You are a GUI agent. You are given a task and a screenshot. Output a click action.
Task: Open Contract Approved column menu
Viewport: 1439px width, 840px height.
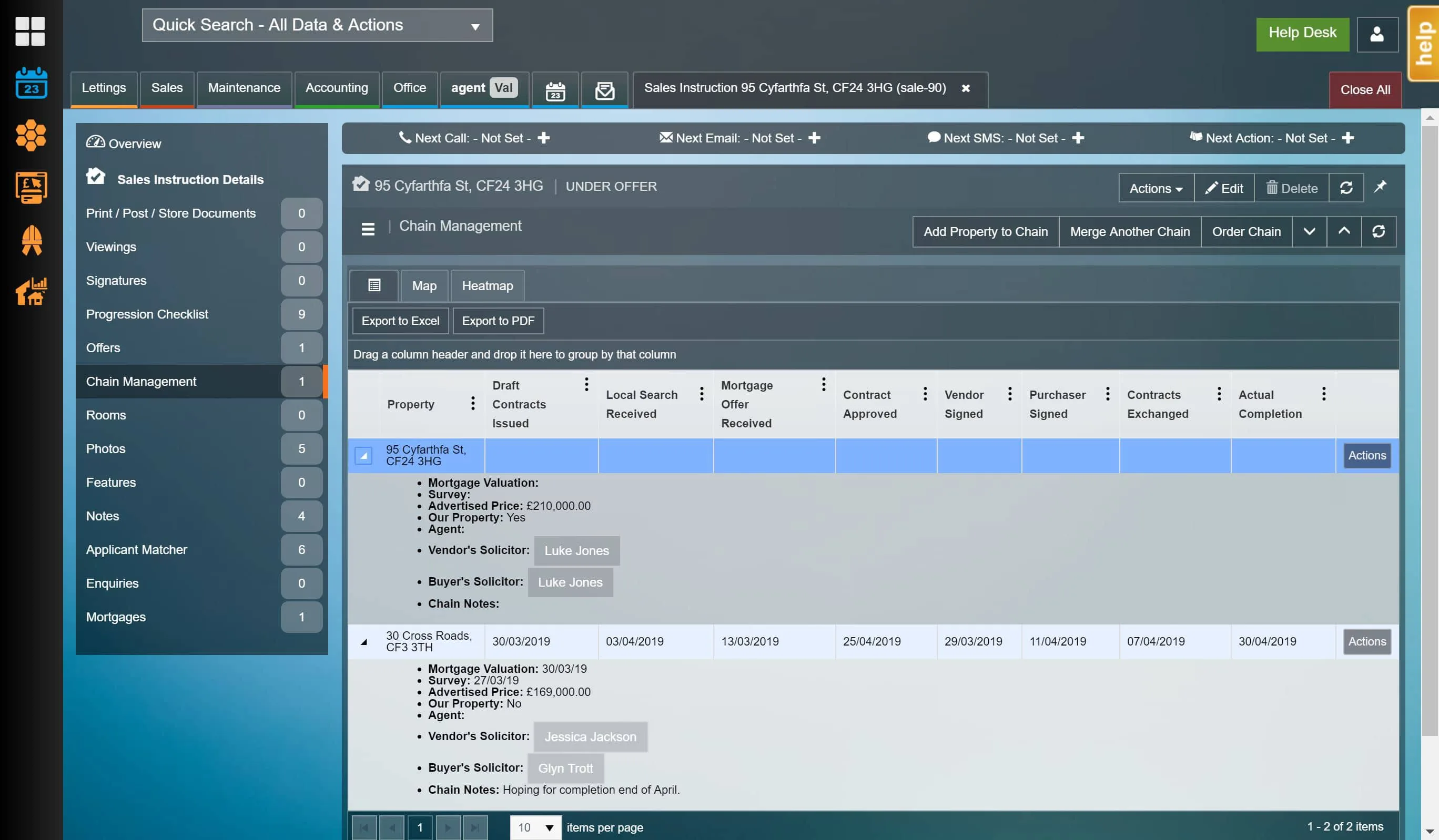925,394
